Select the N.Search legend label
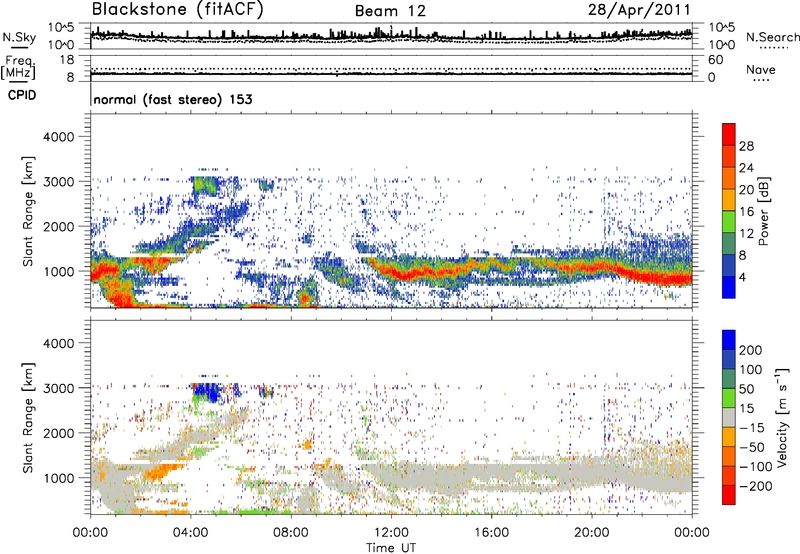 772,37
